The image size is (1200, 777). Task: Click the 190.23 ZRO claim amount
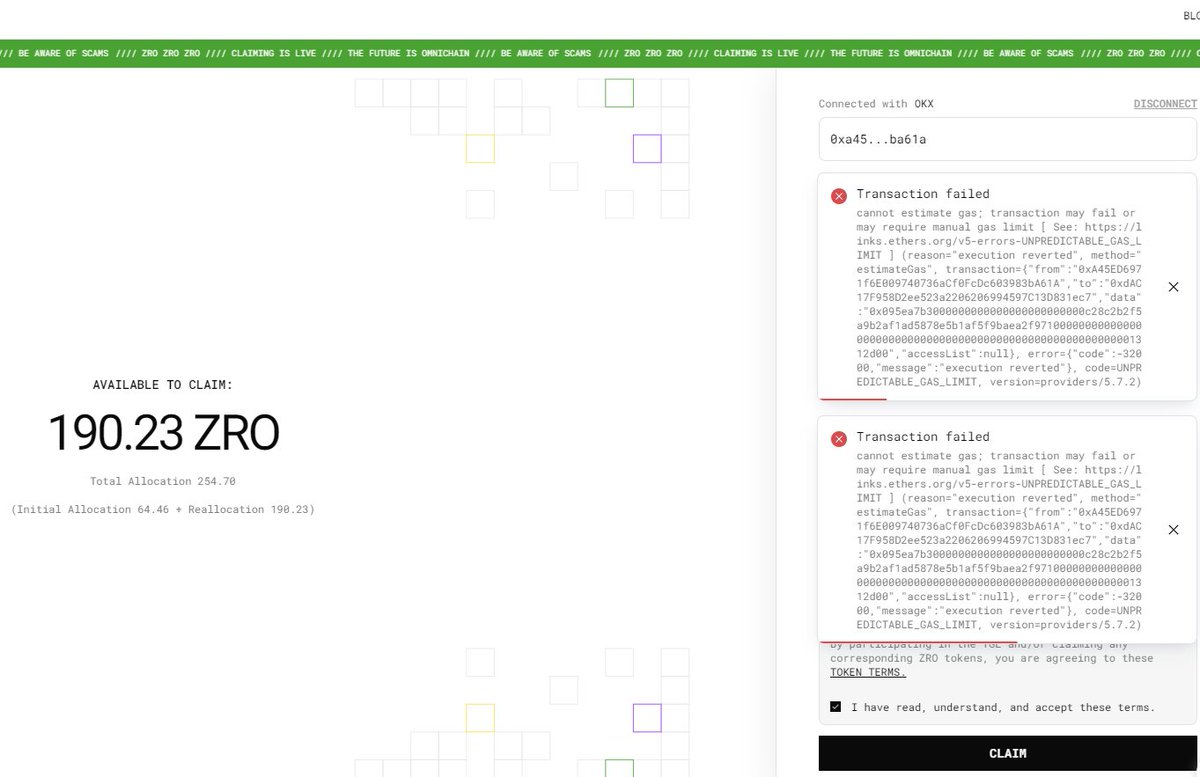tap(164, 432)
